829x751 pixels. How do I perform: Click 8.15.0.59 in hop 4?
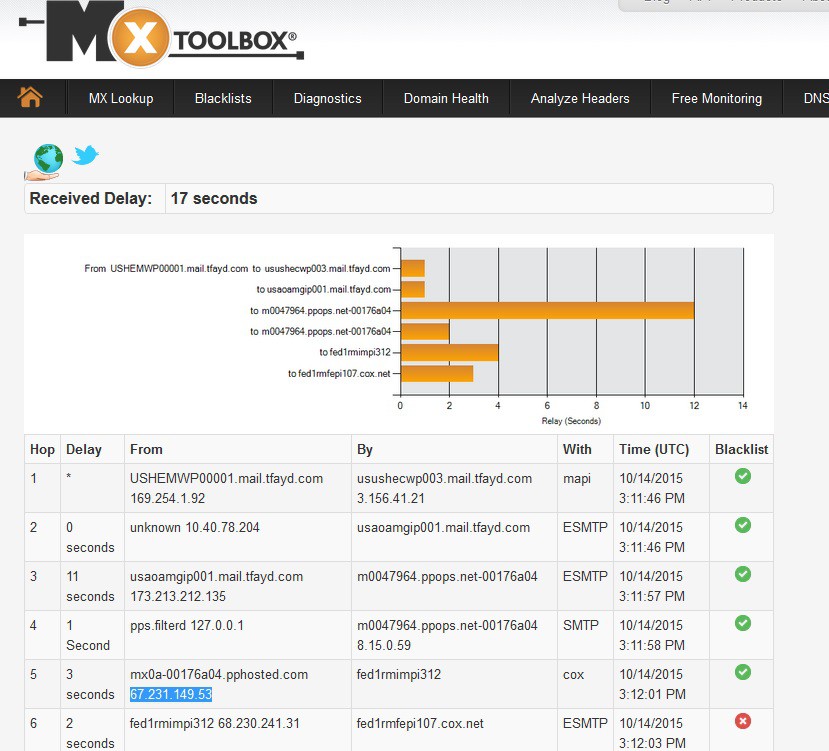[384, 645]
